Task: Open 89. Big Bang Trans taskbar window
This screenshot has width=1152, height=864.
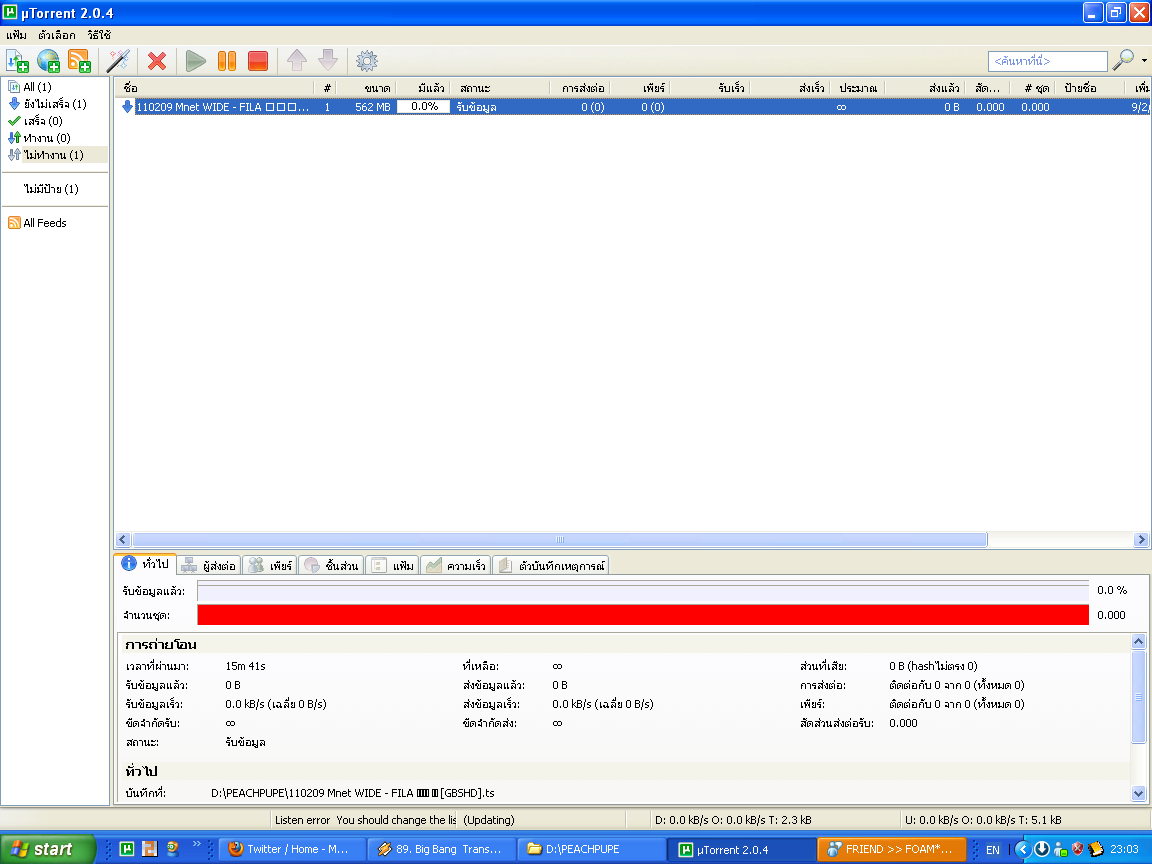Action: [x=442, y=849]
